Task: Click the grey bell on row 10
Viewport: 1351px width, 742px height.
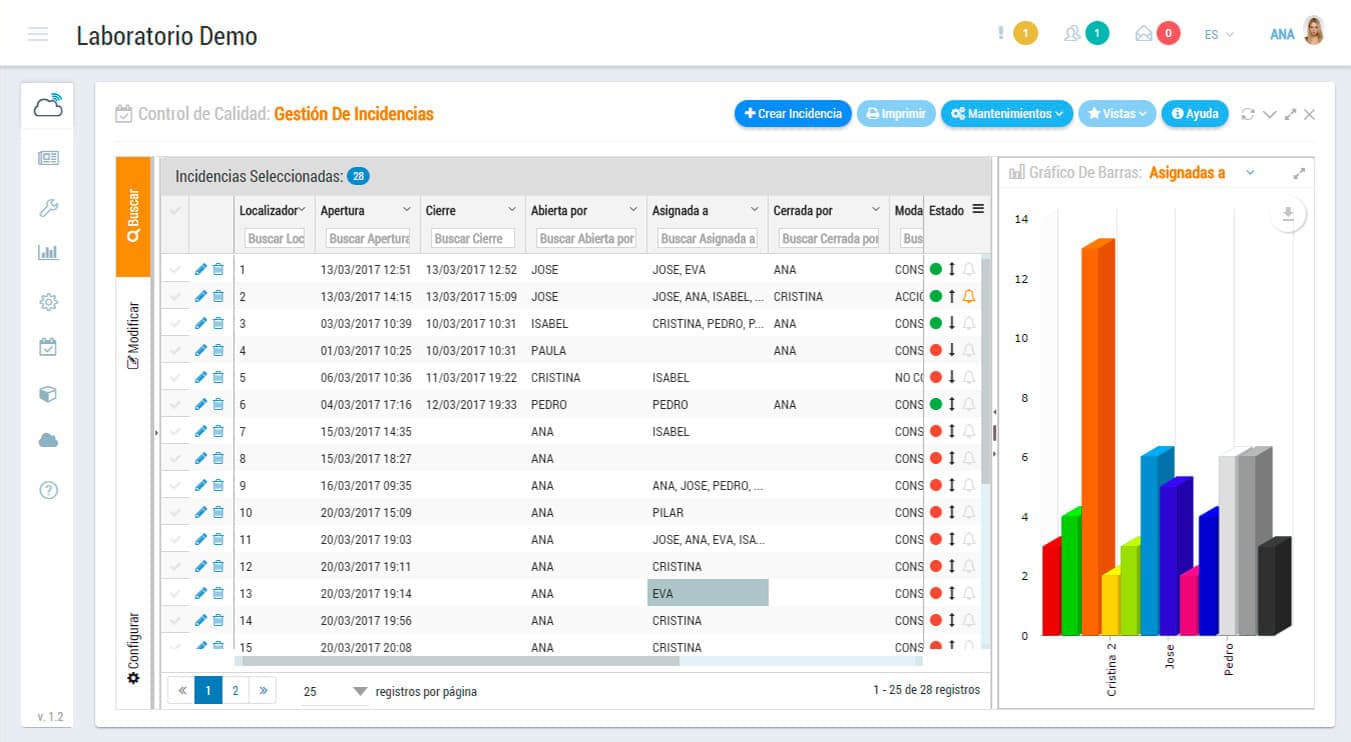Action: (x=968, y=512)
